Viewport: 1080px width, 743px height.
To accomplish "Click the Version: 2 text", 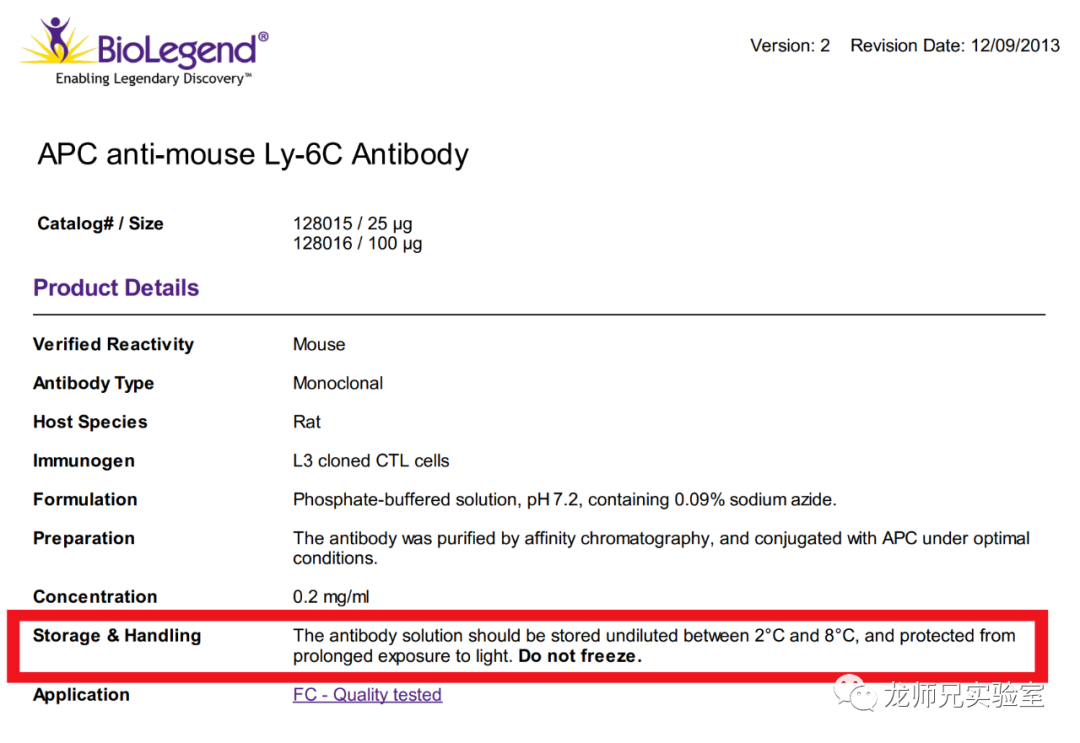I will pos(790,45).
